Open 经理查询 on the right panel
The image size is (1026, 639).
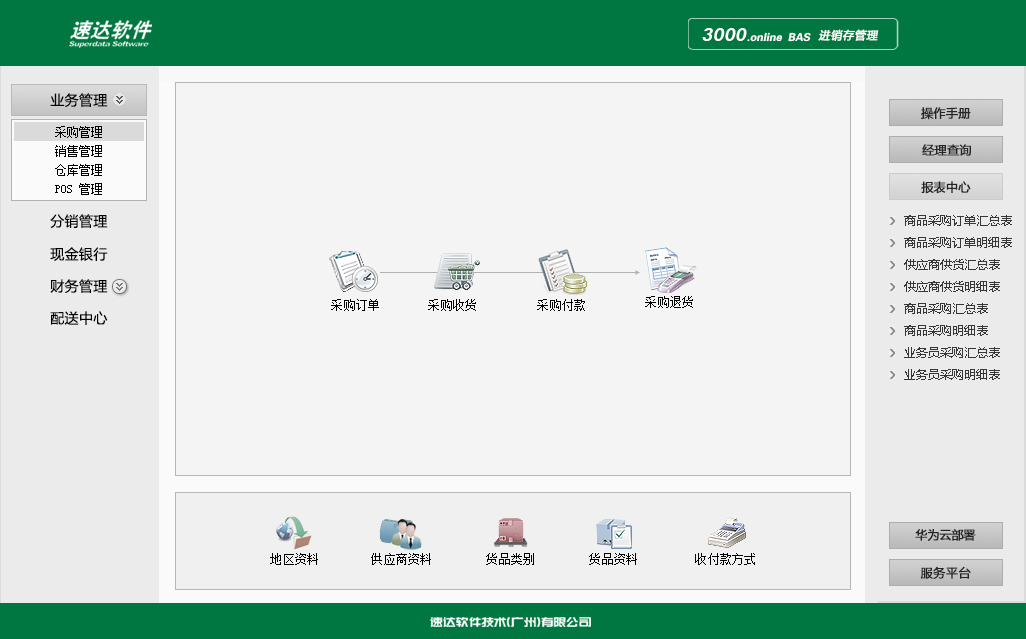pyautogui.click(x=944, y=149)
